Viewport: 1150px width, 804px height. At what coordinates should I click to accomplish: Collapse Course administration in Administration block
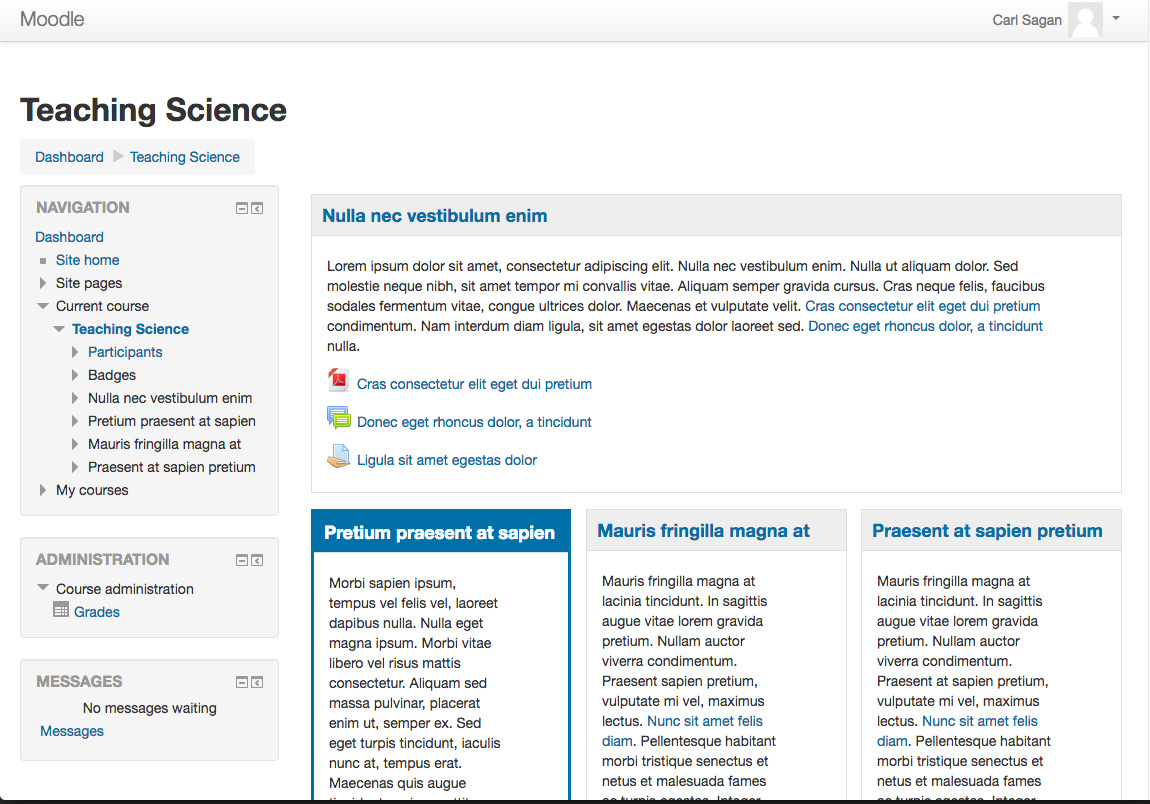[43, 588]
